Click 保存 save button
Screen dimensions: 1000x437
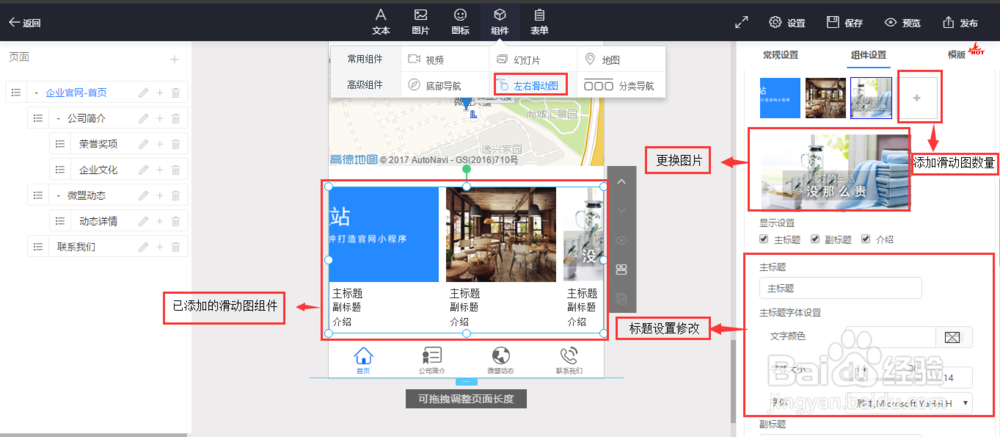844,22
